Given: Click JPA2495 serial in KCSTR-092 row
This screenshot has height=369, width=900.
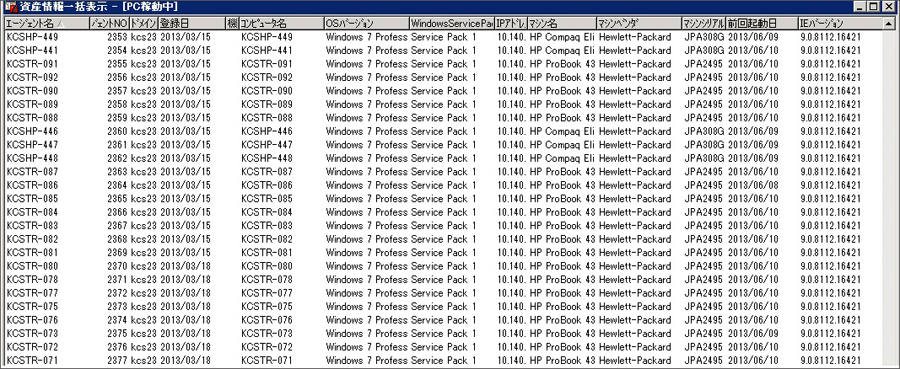Looking at the screenshot, I should tap(704, 77).
